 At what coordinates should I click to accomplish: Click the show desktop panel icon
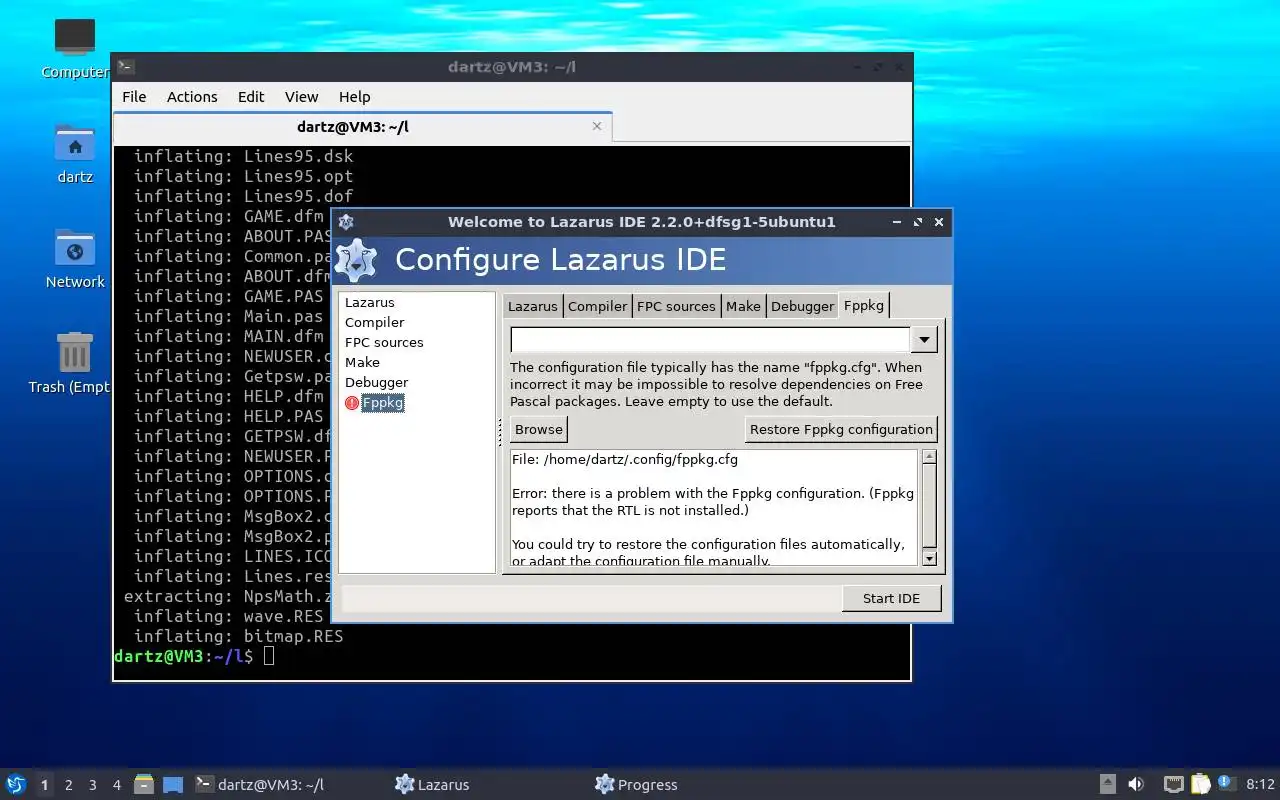(173, 784)
